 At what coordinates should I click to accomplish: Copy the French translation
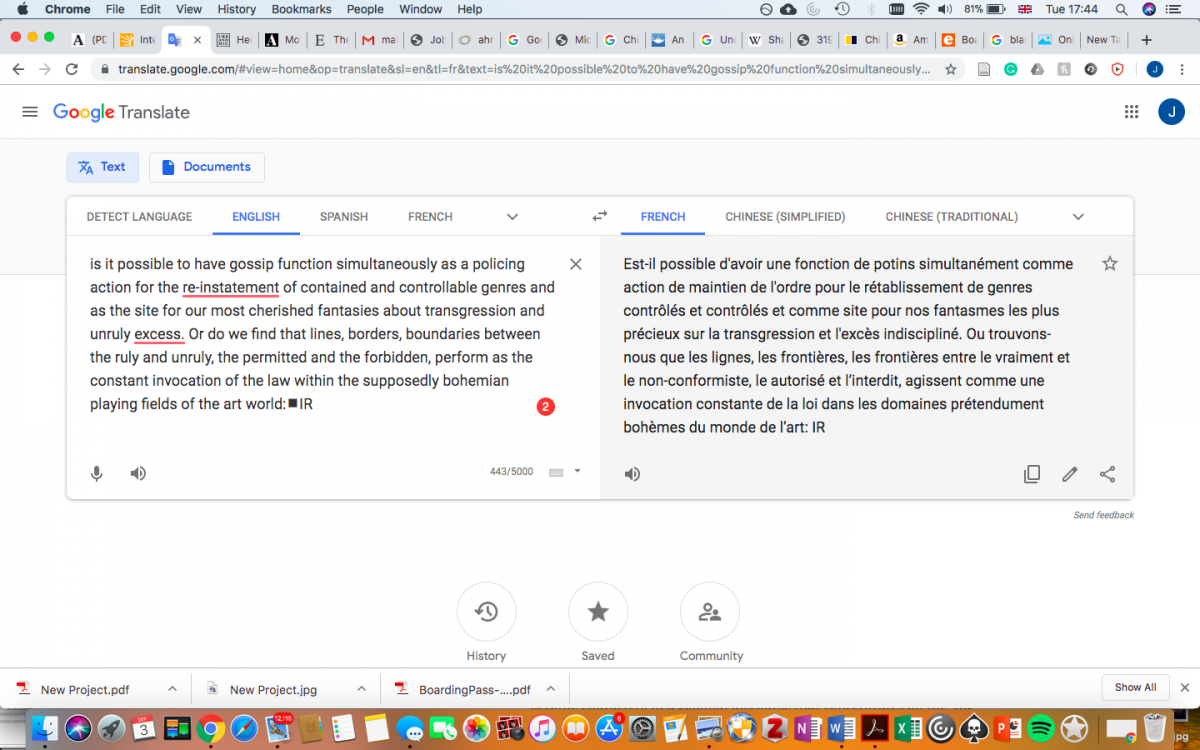coord(1032,474)
